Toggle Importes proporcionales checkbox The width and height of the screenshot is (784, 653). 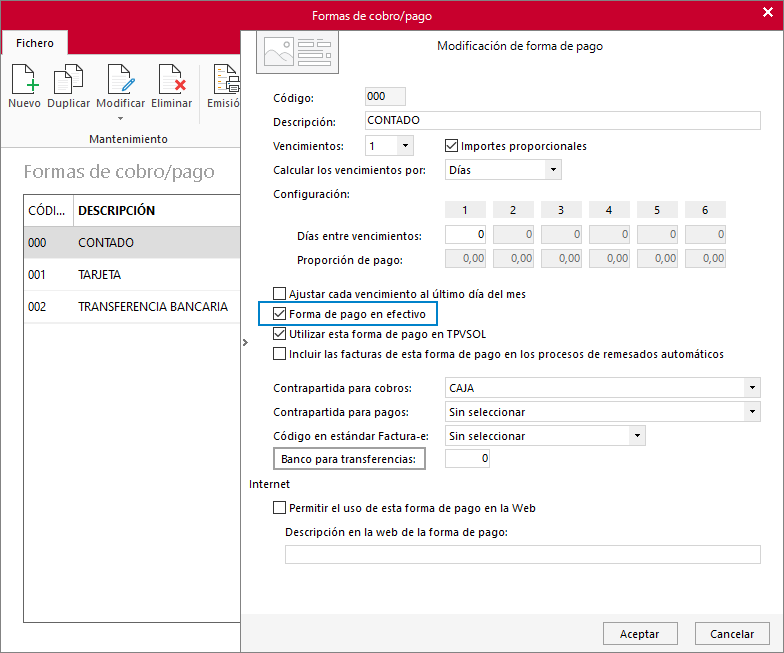click(x=451, y=146)
